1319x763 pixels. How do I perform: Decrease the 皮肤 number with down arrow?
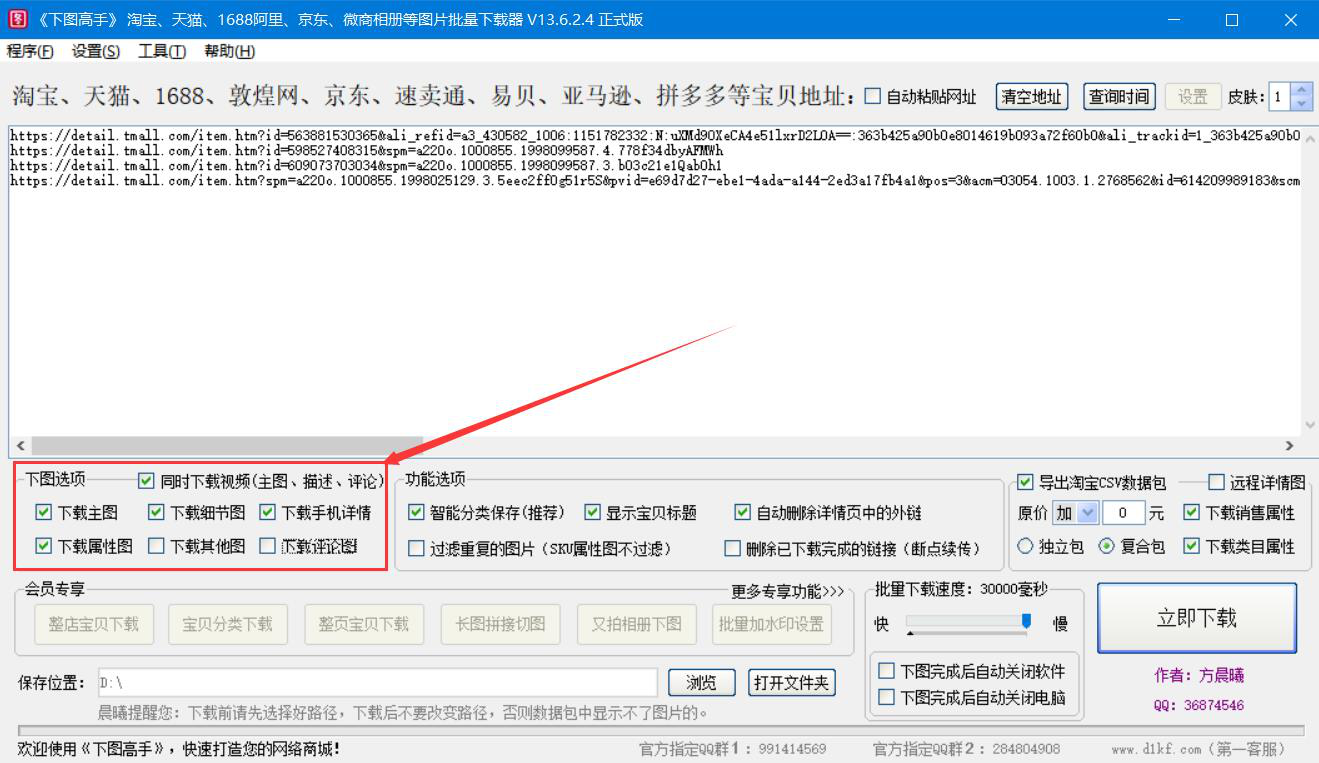[x=1301, y=103]
